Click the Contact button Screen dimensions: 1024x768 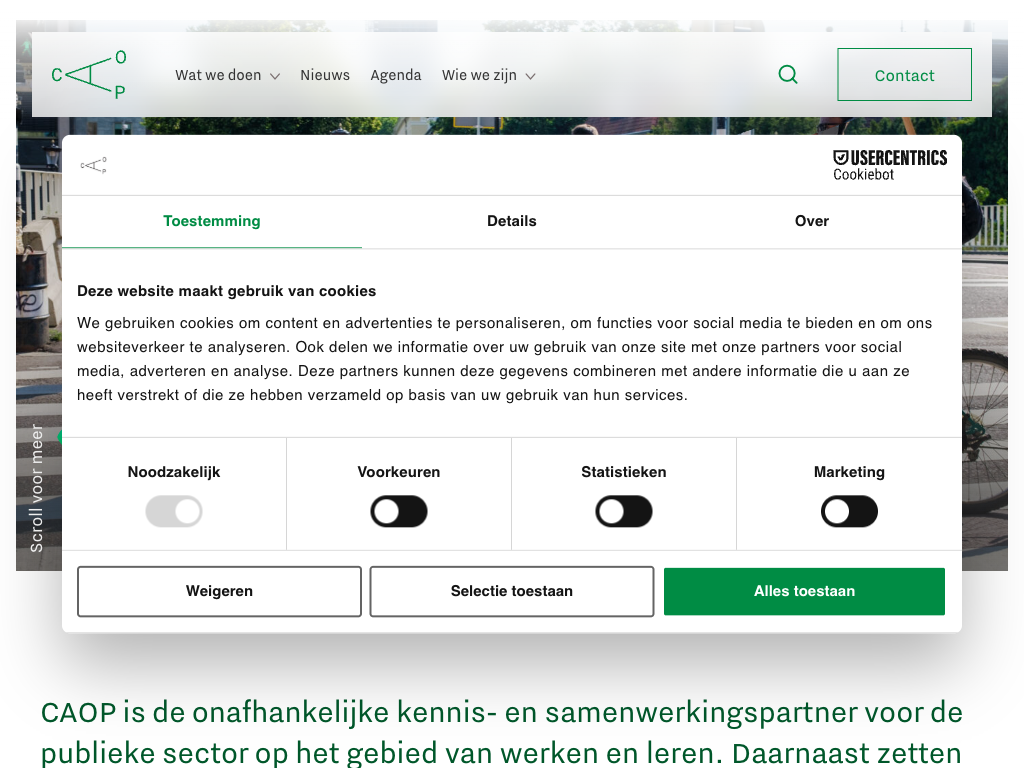tap(904, 74)
